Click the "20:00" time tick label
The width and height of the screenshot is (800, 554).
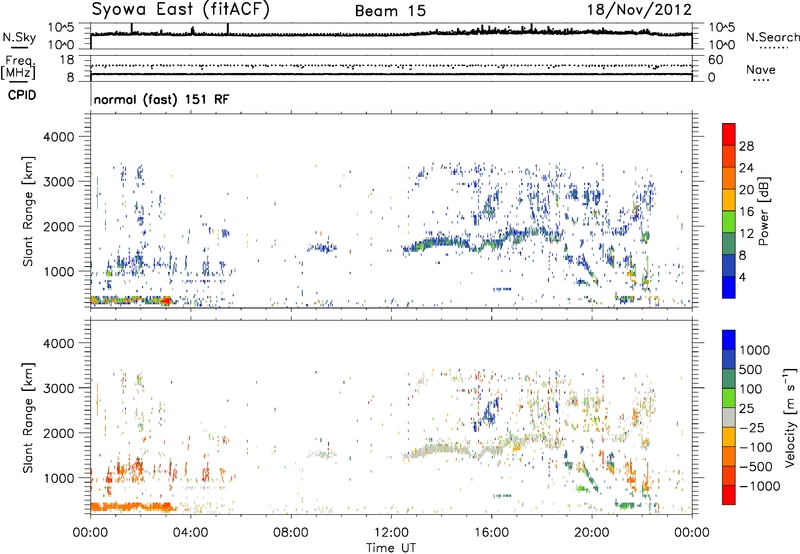click(x=591, y=533)
